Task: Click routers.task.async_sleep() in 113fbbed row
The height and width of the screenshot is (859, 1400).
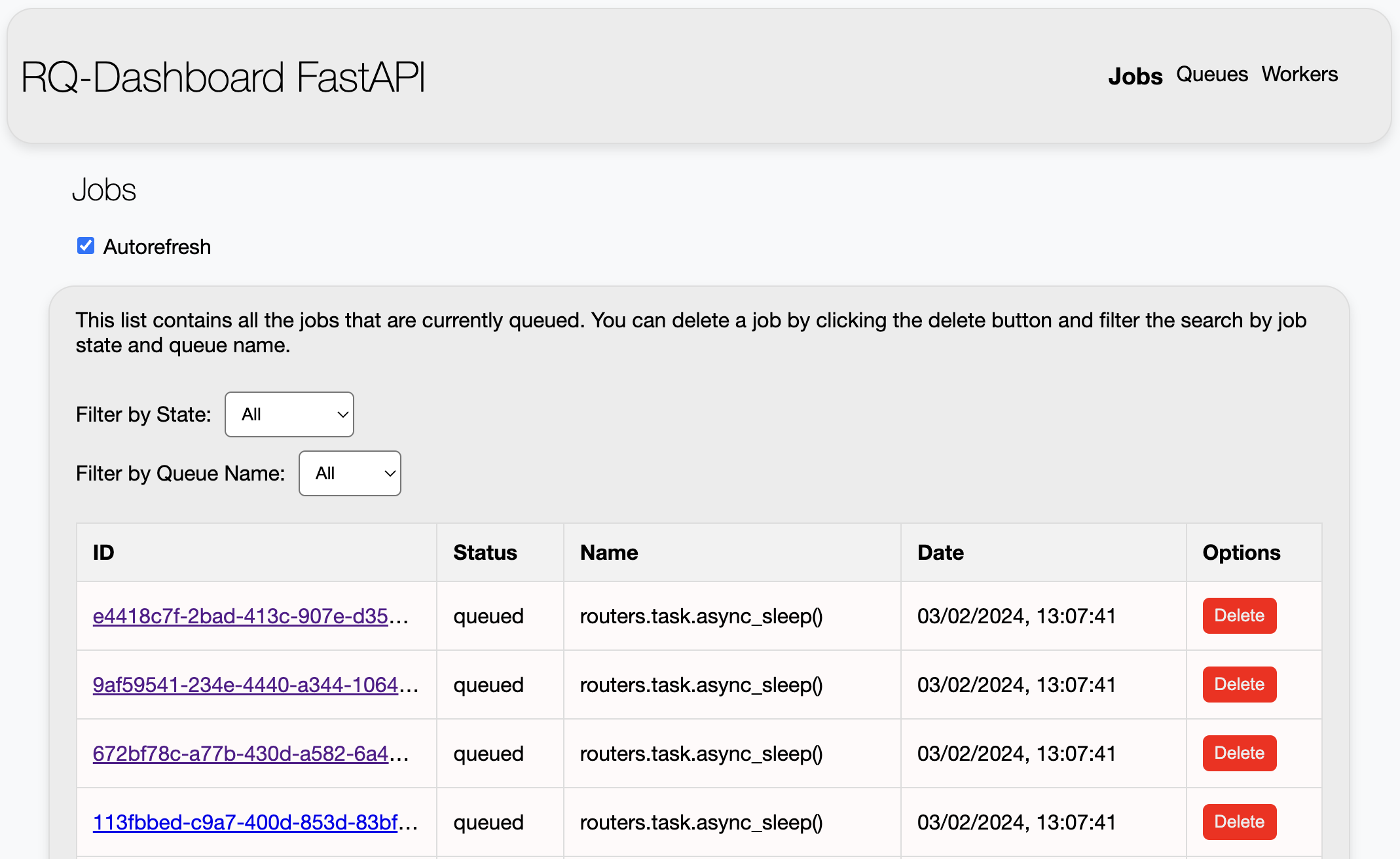Action: point(701,822)
